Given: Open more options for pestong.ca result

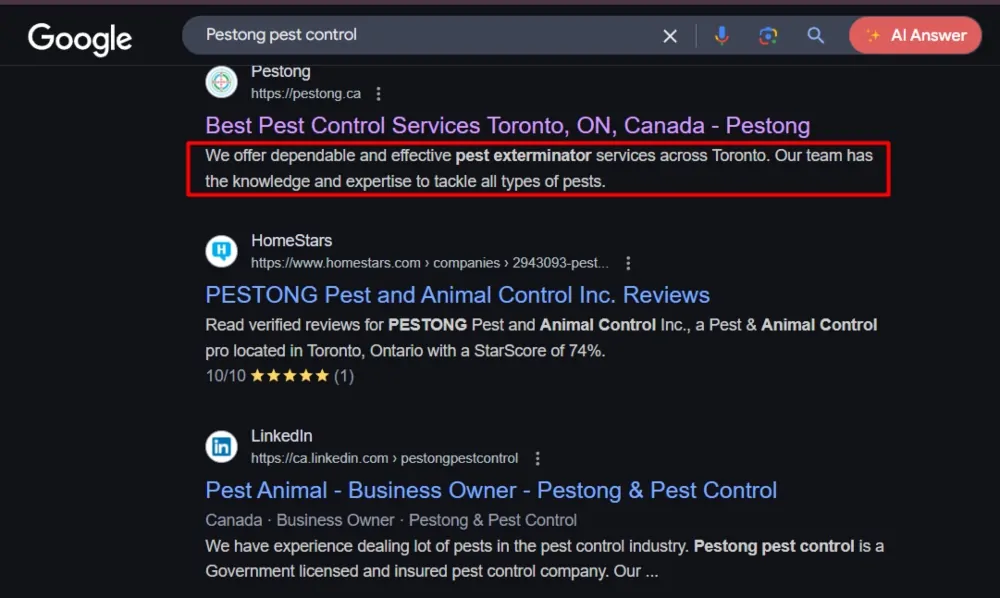Looking at the screenshot, I should click(x=378, y=94).
